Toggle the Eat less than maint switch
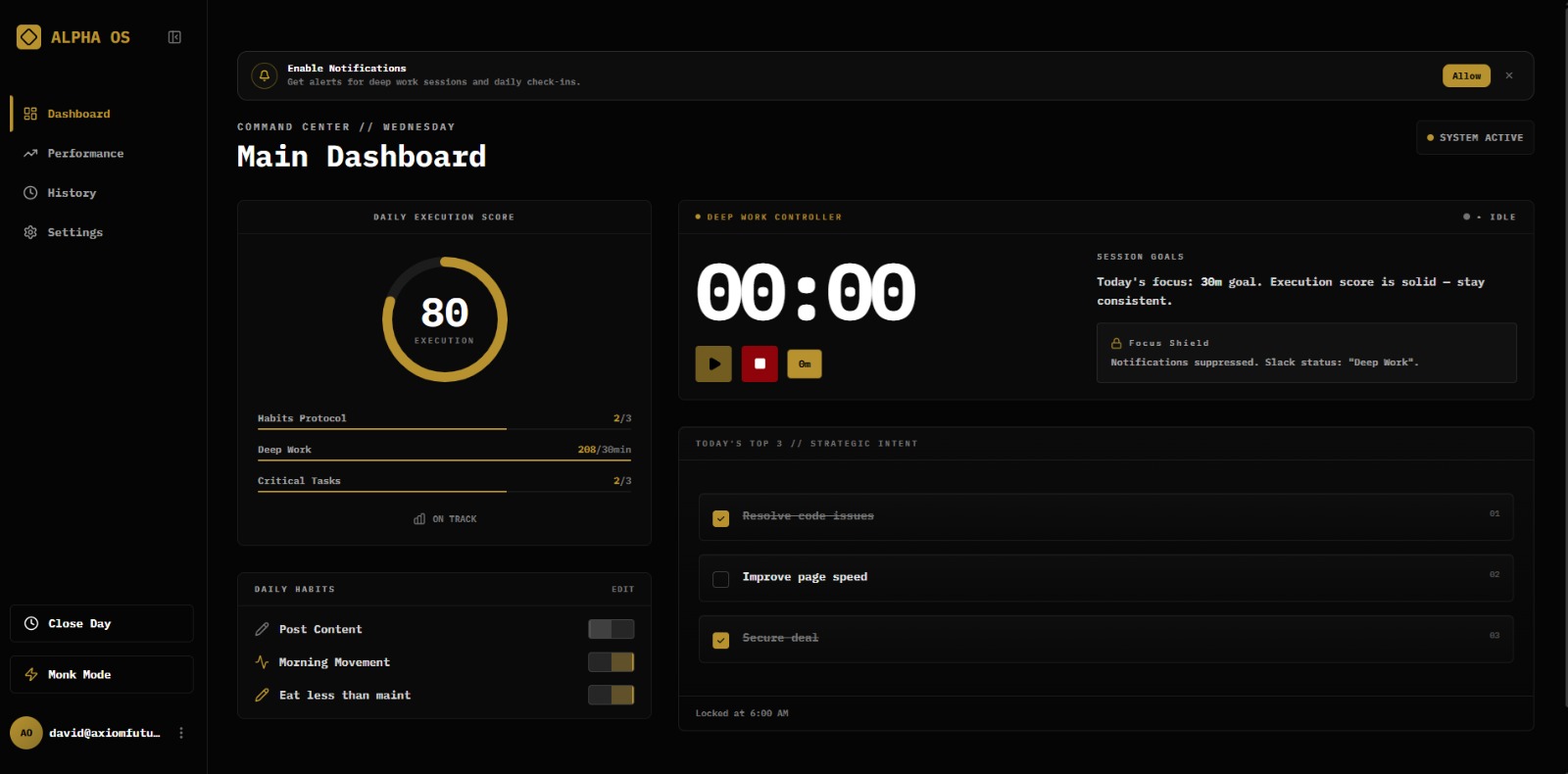1568x774 pixels. pos(611,695)
